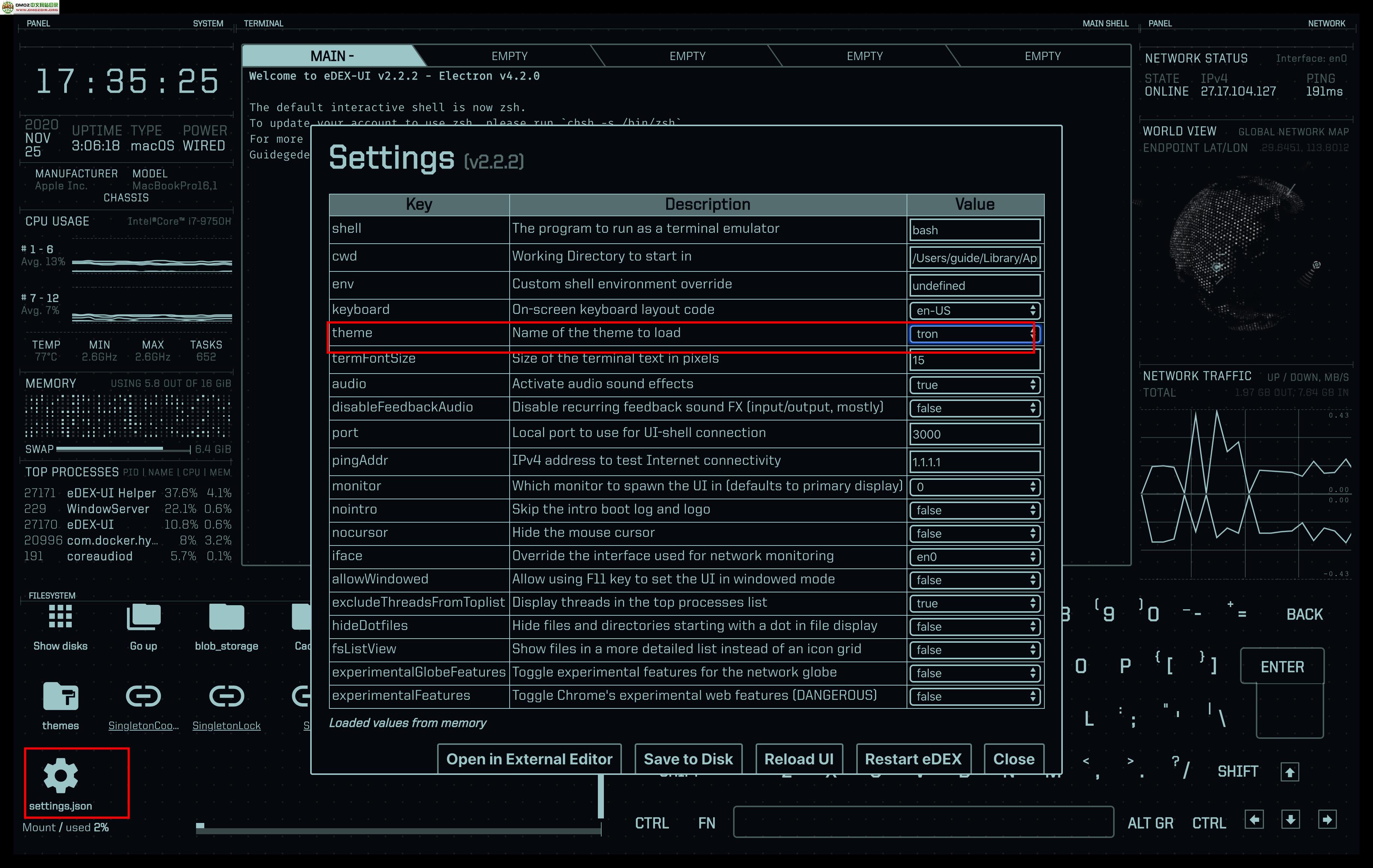Image resolution: width=1373 pixels, height=868 pixels.
Task: Open the allowWindowed value dropdown
Action: point(975,580)
